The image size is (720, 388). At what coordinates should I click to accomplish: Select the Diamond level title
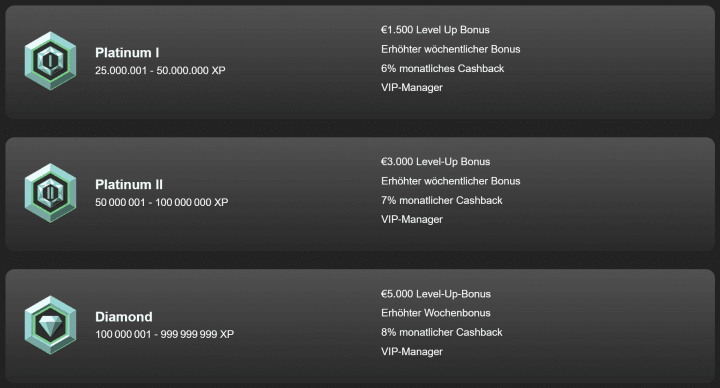[124, 317]
